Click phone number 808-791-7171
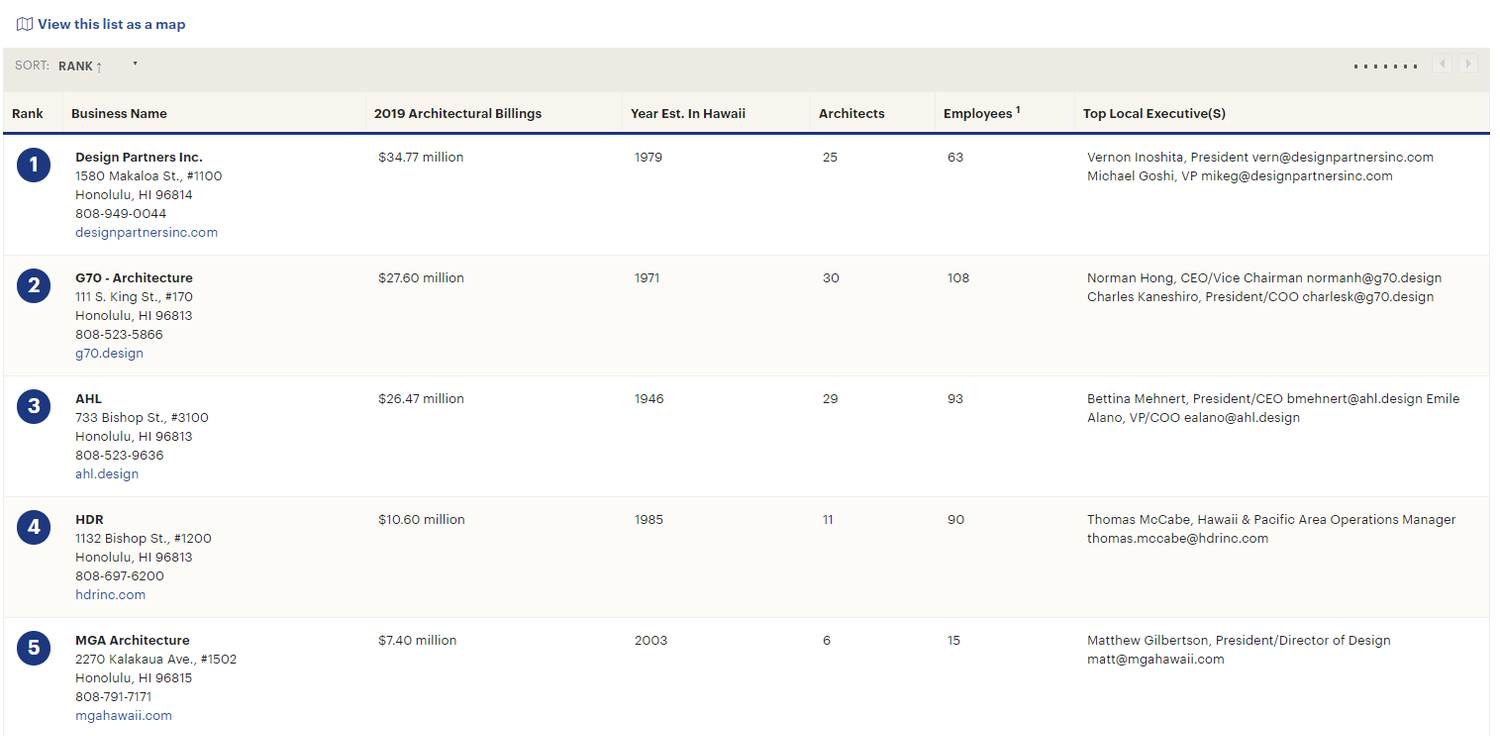The width and height of the screenshot is (1500, 736). [113, 697]
